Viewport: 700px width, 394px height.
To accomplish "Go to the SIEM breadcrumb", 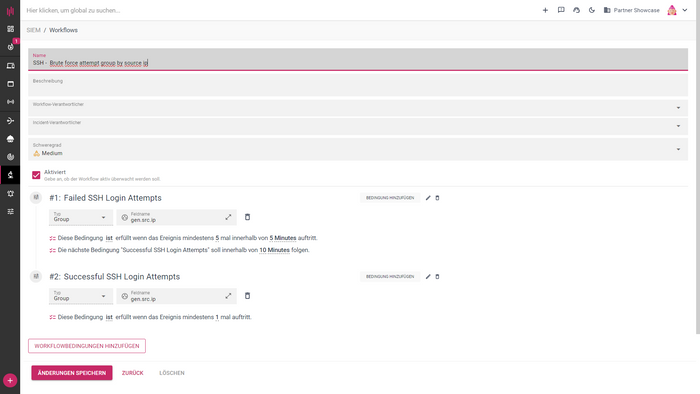I will click(x=33, y=30).
